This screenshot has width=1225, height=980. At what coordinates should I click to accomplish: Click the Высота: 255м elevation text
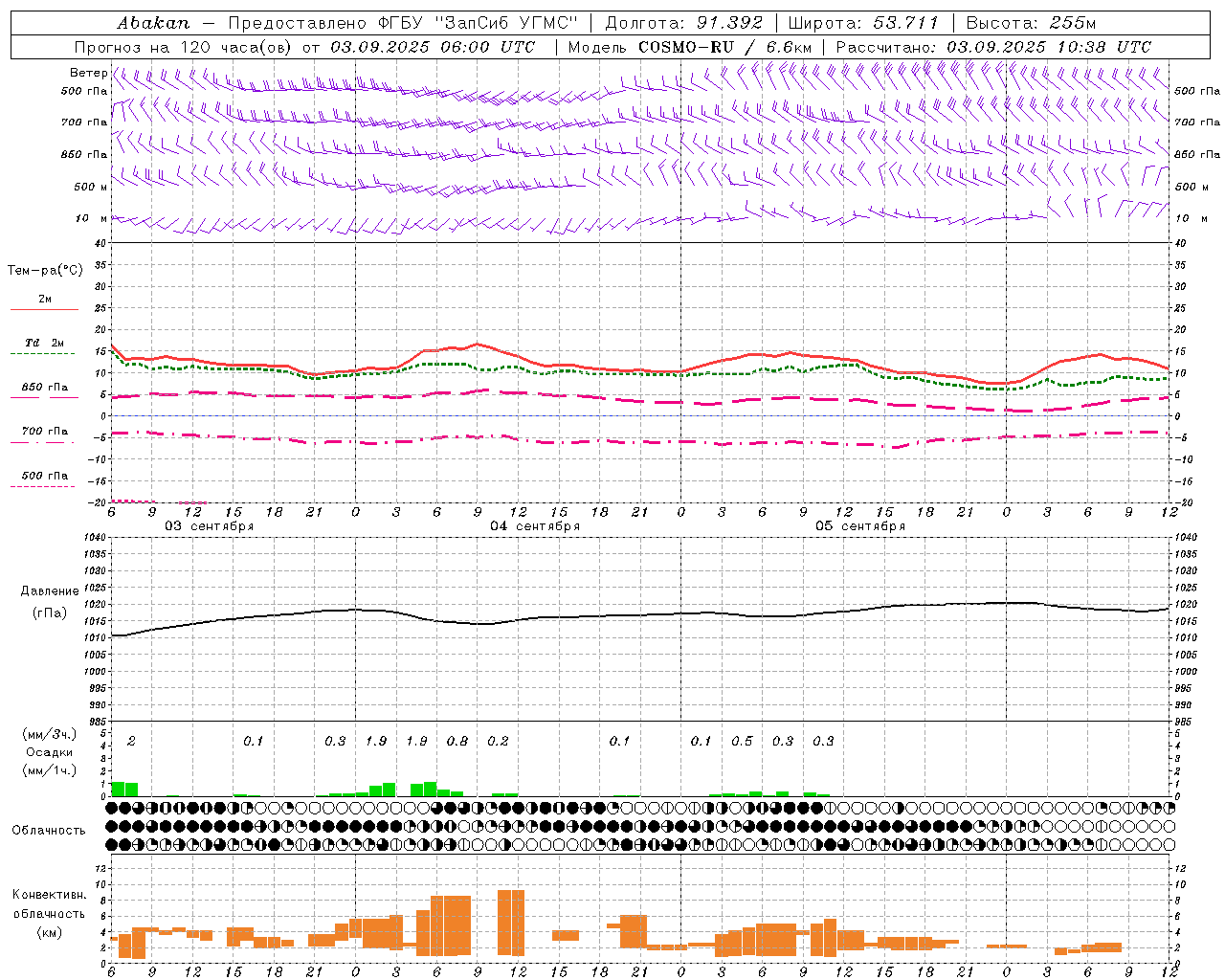point(1031,23)
